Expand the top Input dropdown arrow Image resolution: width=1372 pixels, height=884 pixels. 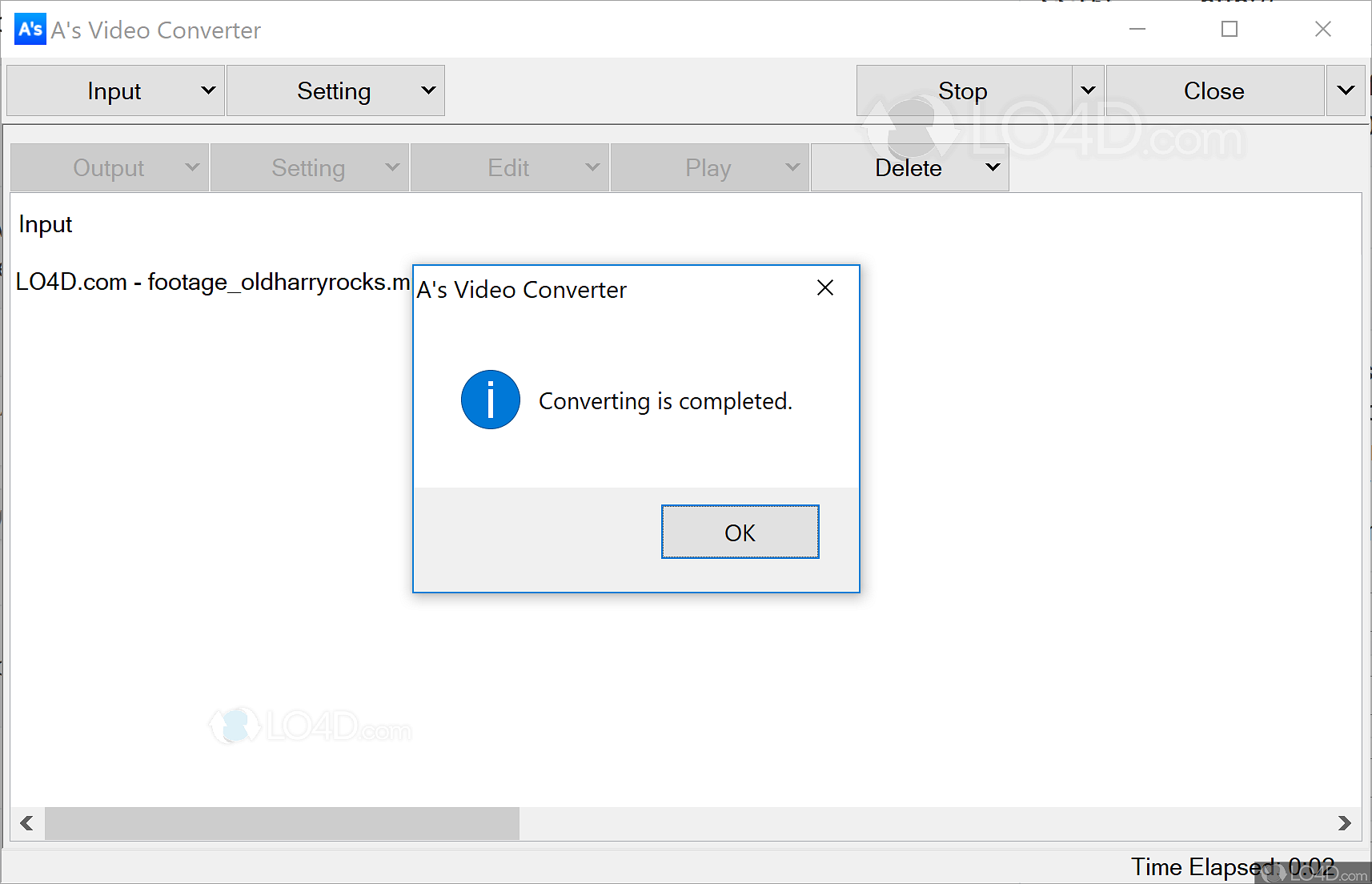(209, 90)
